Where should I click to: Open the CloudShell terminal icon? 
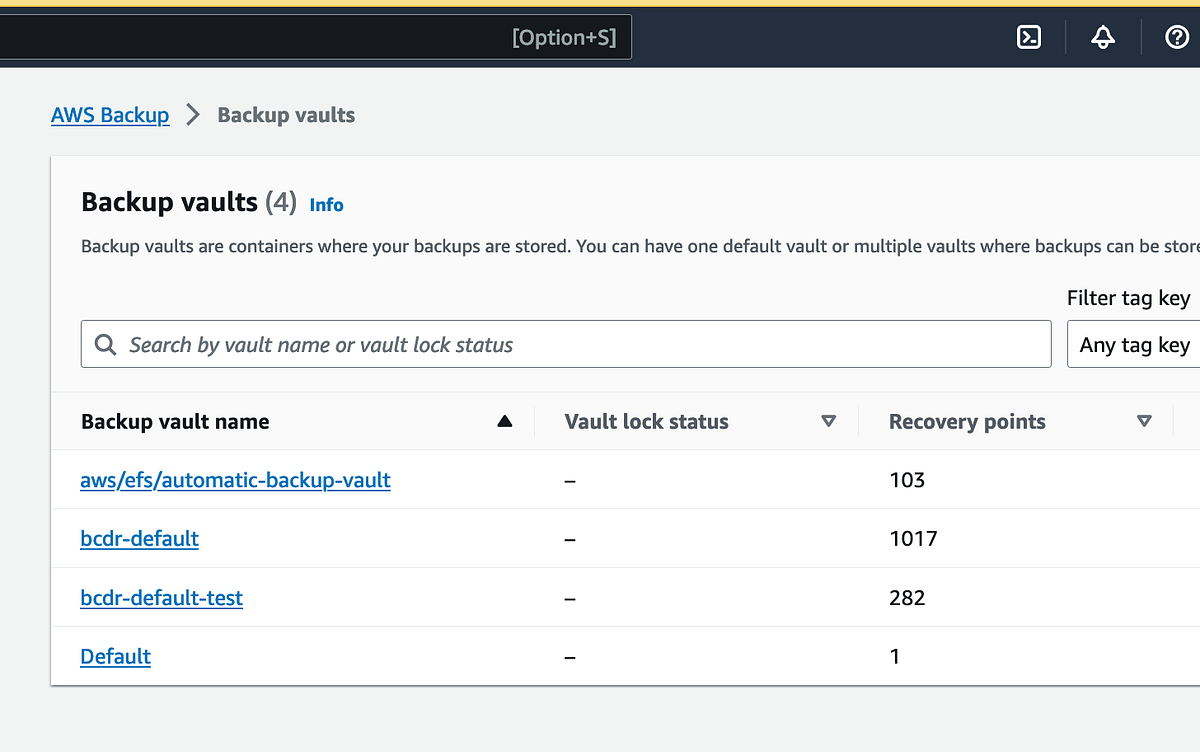coord(1029,38)
